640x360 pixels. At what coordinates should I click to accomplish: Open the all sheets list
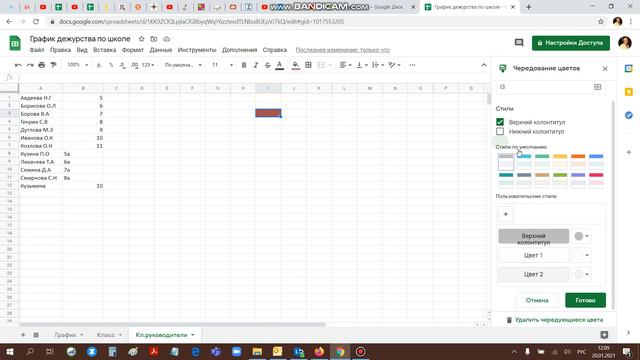click(36, 335)
